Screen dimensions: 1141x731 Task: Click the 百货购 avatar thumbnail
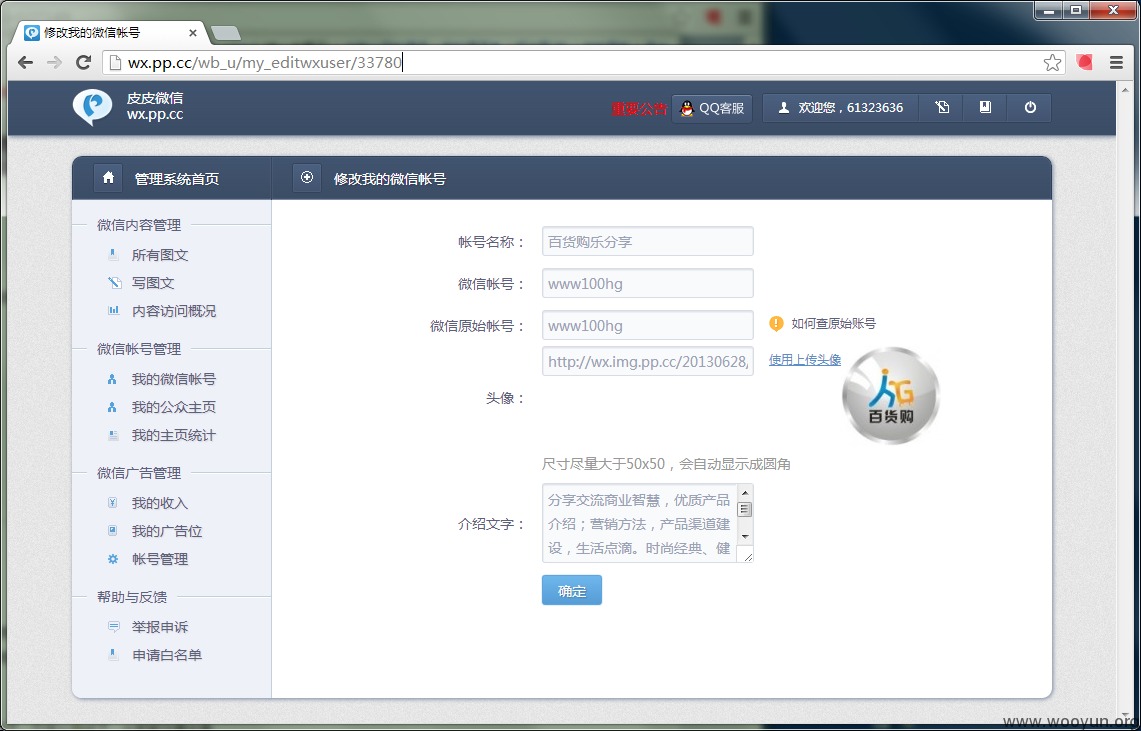[x=891, y=395]
